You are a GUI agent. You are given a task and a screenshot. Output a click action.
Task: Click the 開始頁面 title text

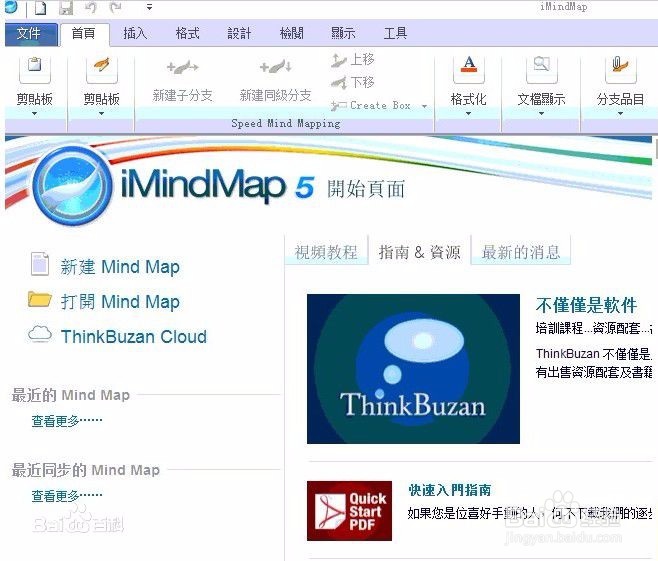click(x=366, y=189)
